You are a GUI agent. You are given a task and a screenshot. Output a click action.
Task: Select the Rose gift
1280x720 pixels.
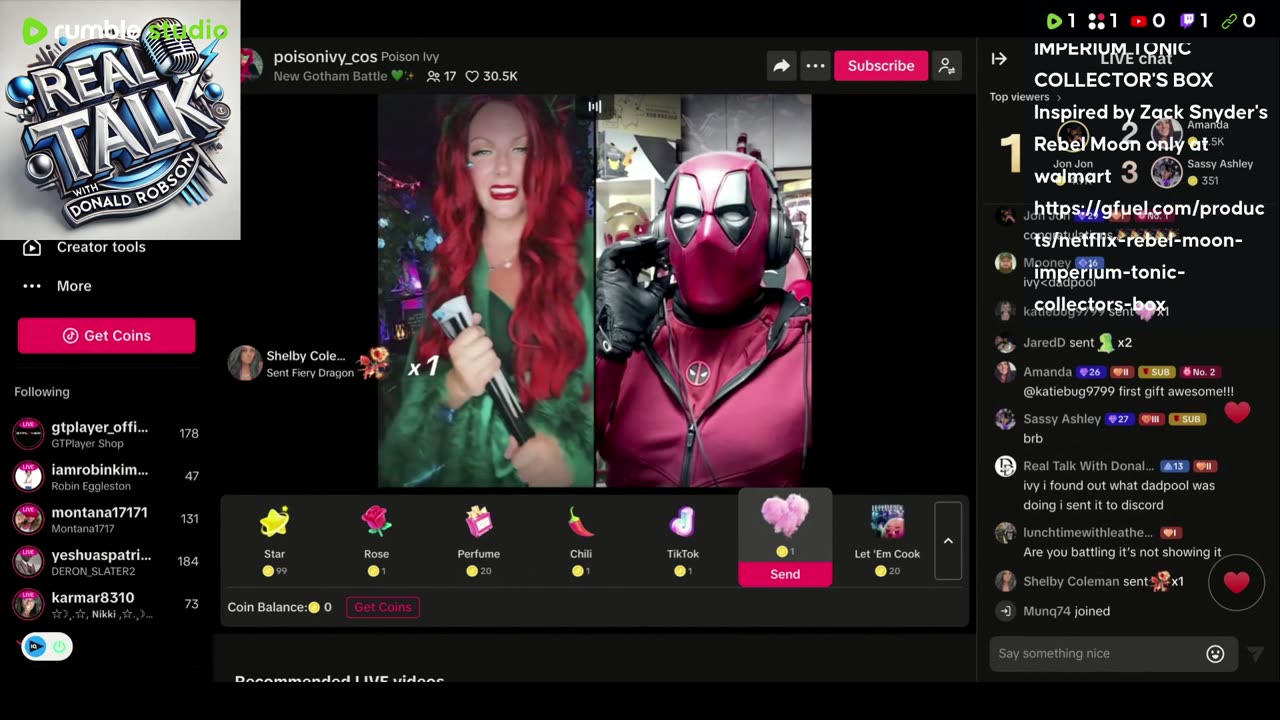click(x=376, y=541)
